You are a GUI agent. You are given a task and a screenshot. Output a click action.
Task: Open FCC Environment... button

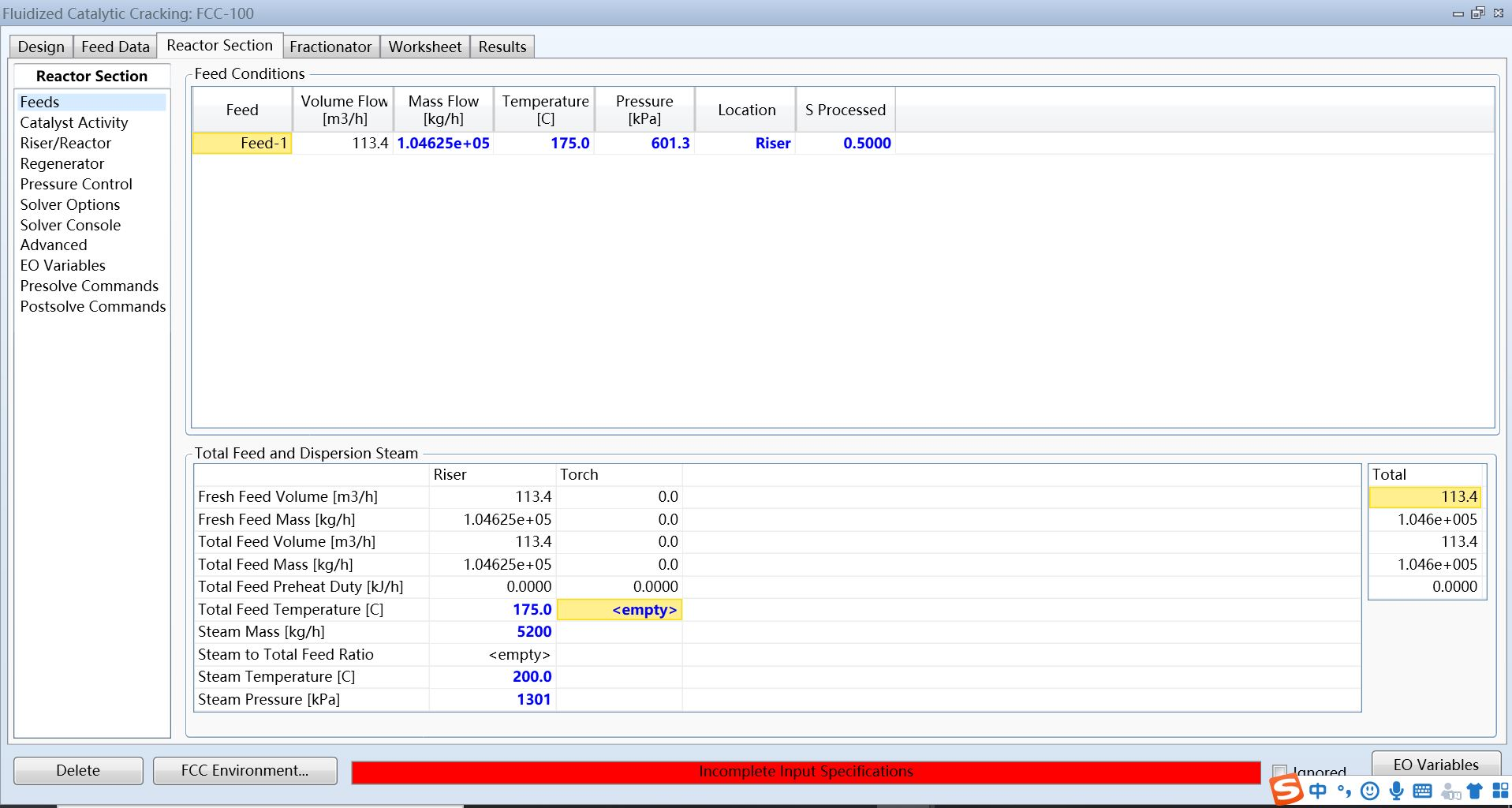coord(245,770)
